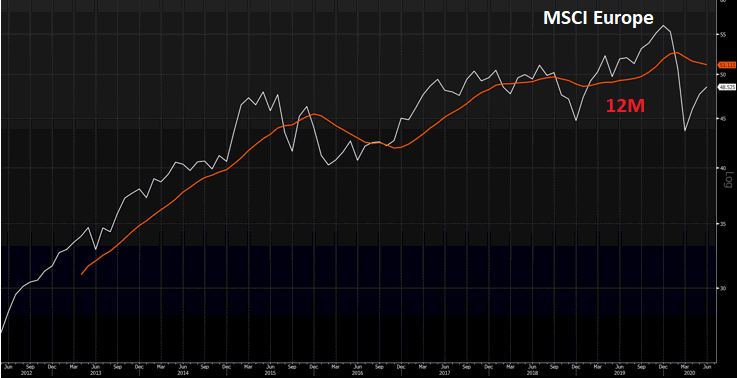Click the rotated Log scale label
Viewport: 737px width, 378px height.
(730, 179)
